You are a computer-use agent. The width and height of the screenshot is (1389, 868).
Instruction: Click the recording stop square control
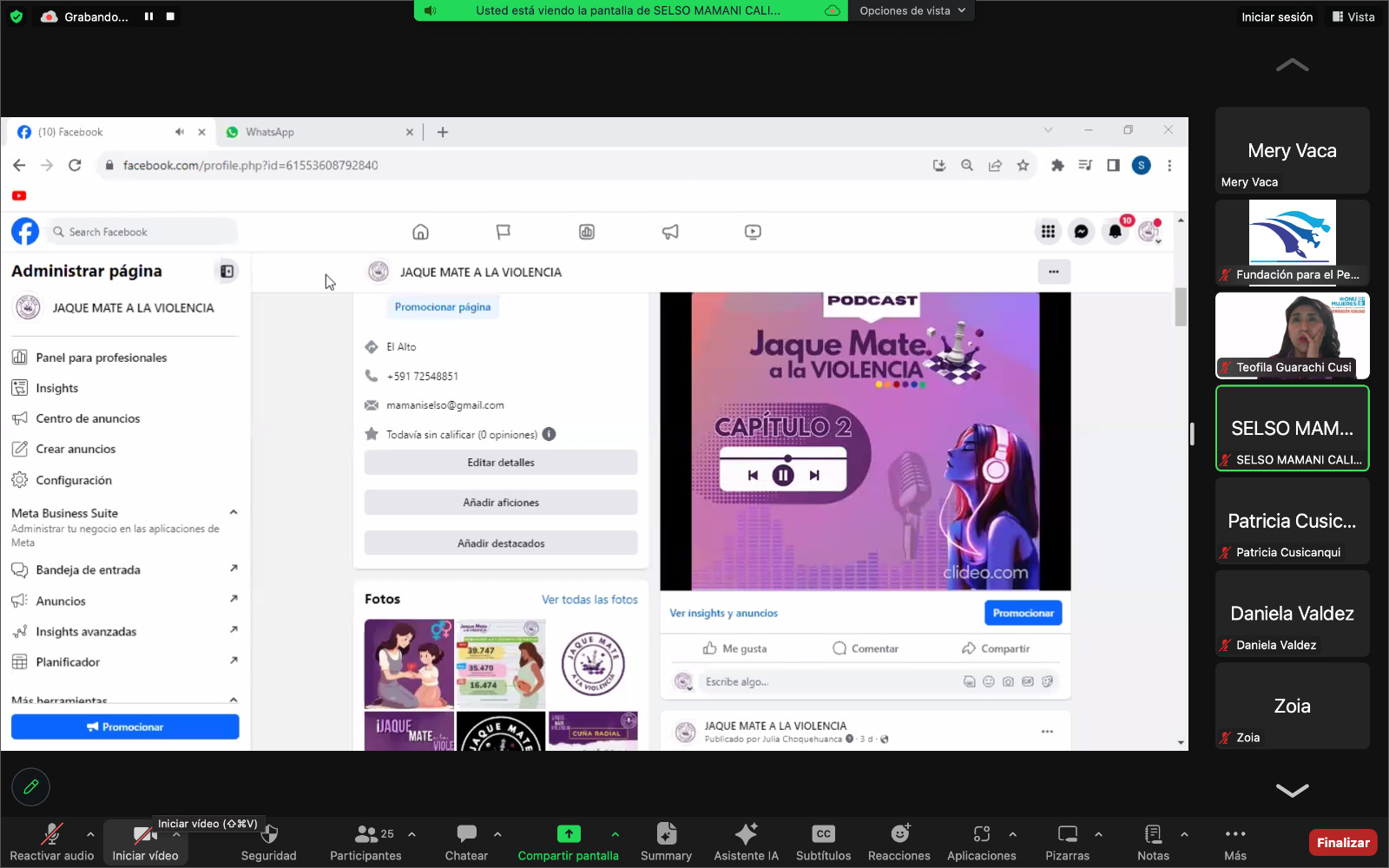(x=170, y=16)
